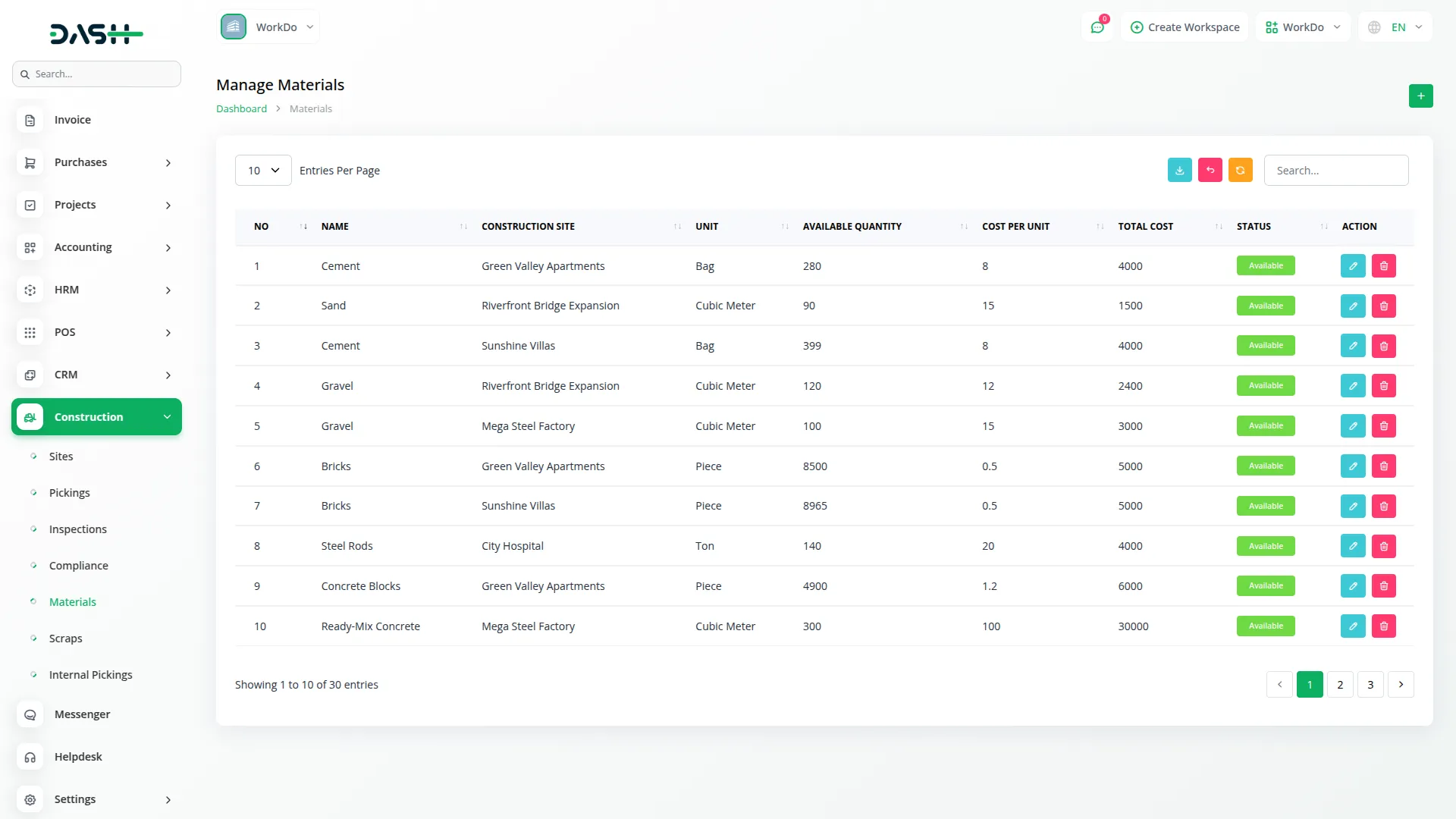Screen dimensions: 1456x819
Task: Open the WorkDo workspace dropdown at top left
Action: point(268,27)
